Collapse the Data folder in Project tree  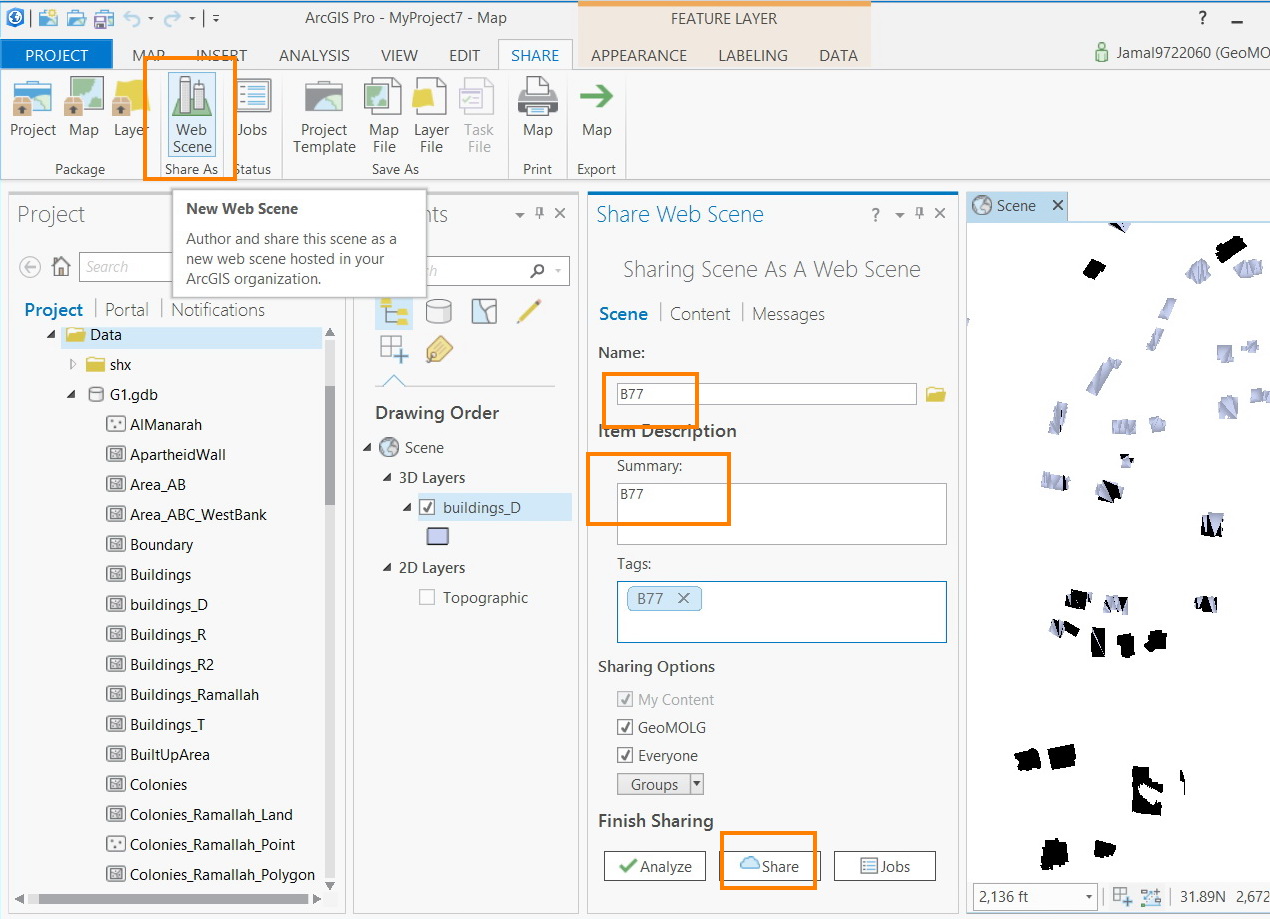point(51,334)
